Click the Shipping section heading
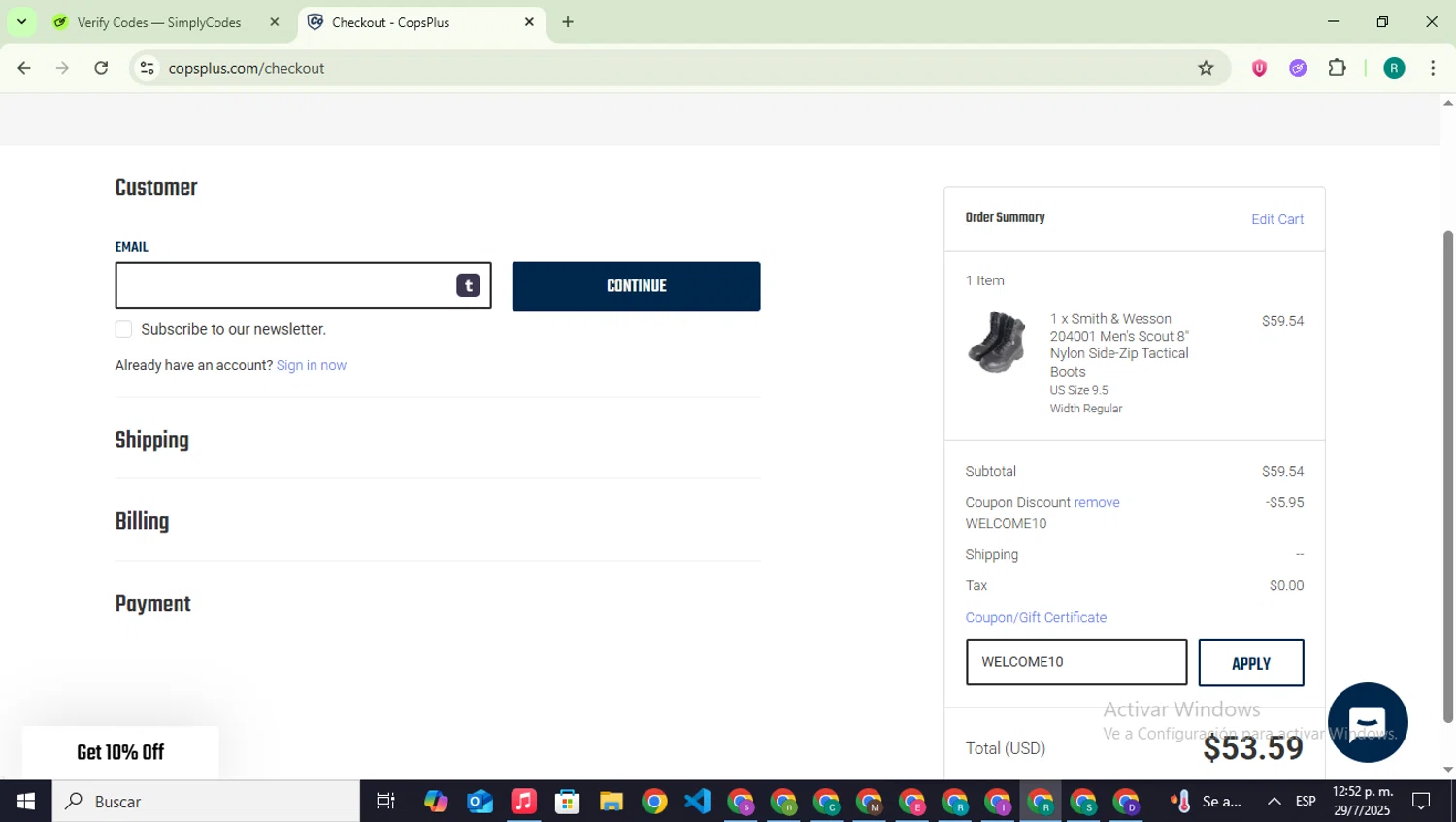The width and height of the screenshot is (1456, 822). click(x=152, y=441)
